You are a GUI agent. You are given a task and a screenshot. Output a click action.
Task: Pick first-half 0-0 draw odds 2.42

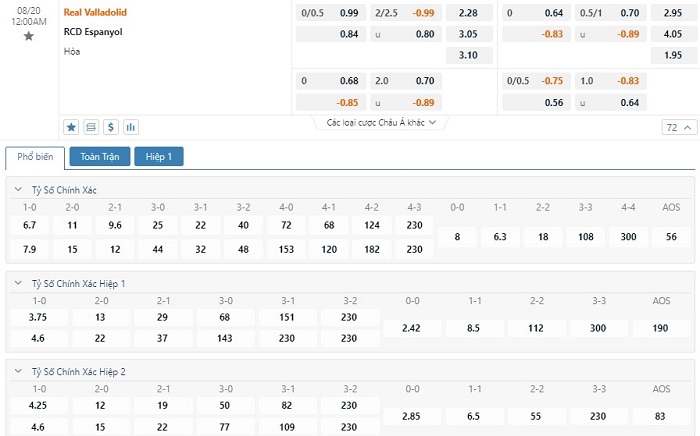[412, 328]
